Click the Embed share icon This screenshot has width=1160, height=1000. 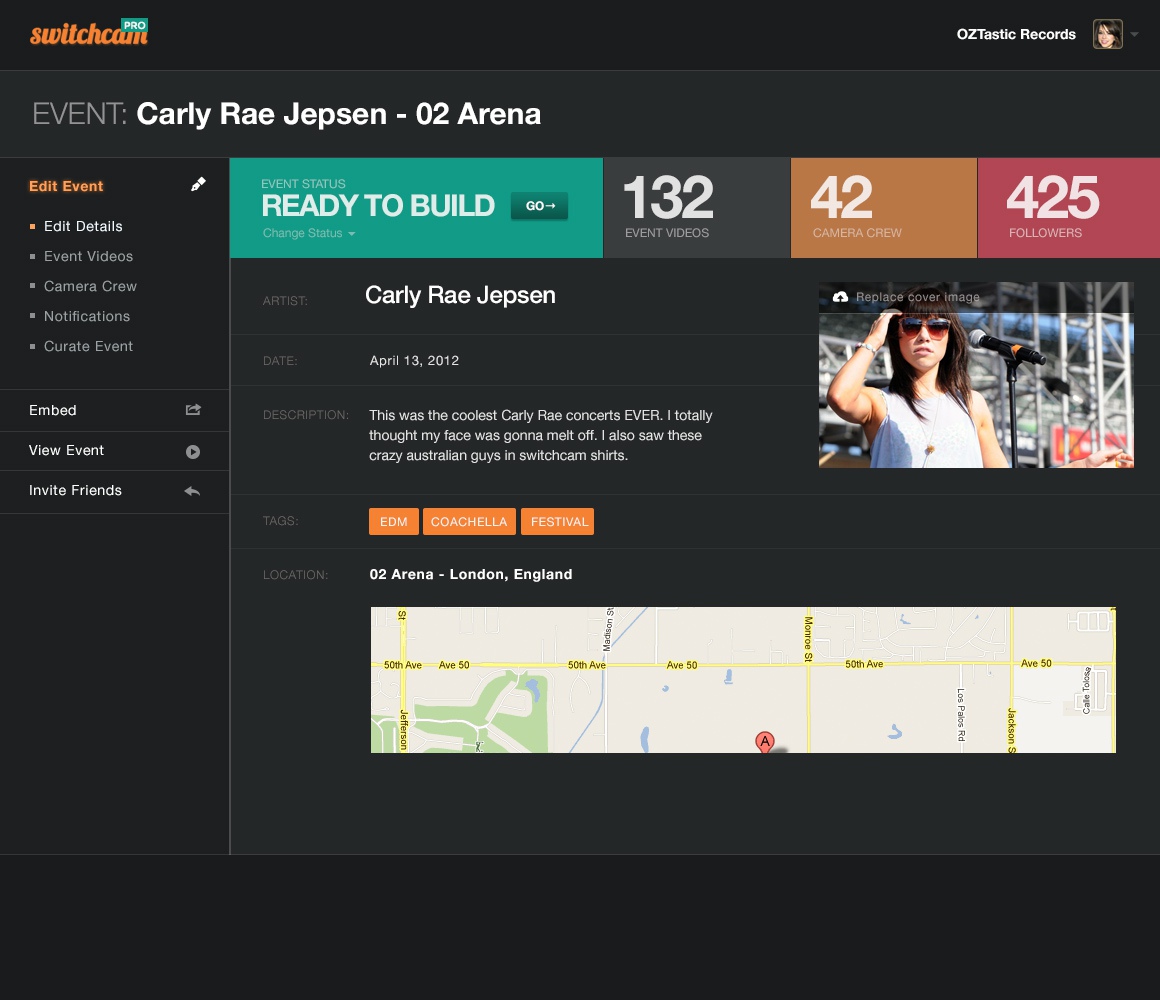193,410
